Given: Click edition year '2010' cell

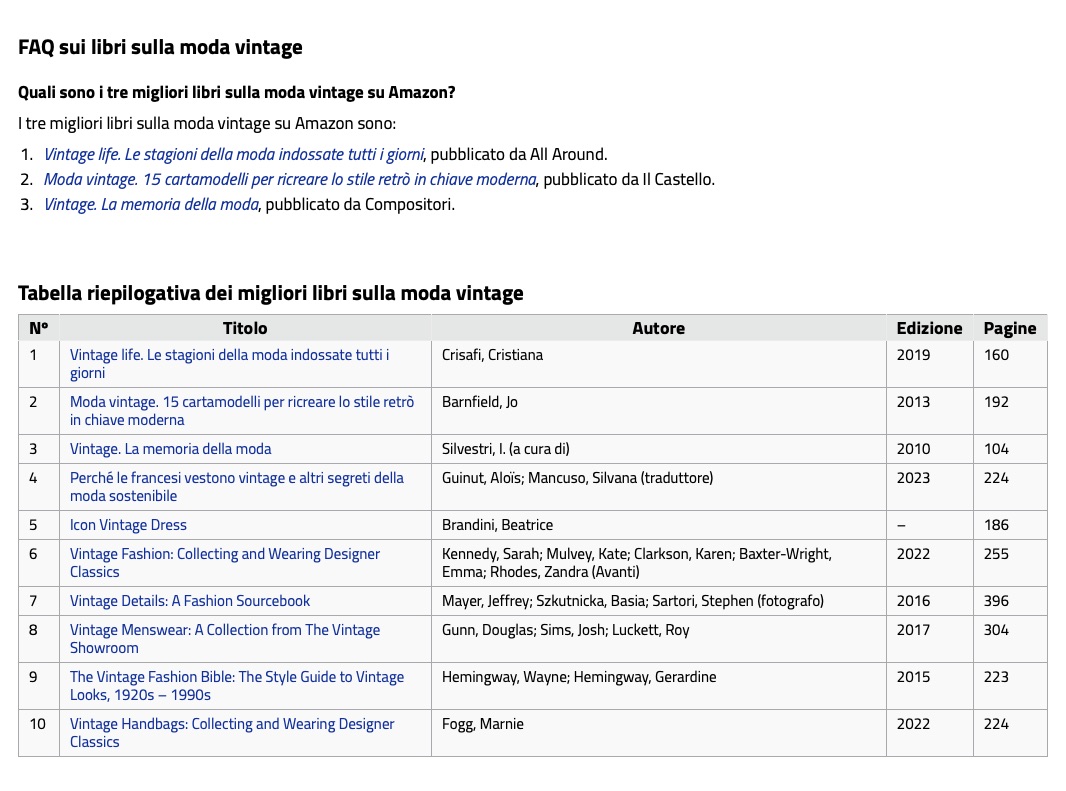Looking at the screenshot, I should coord(929,449).
